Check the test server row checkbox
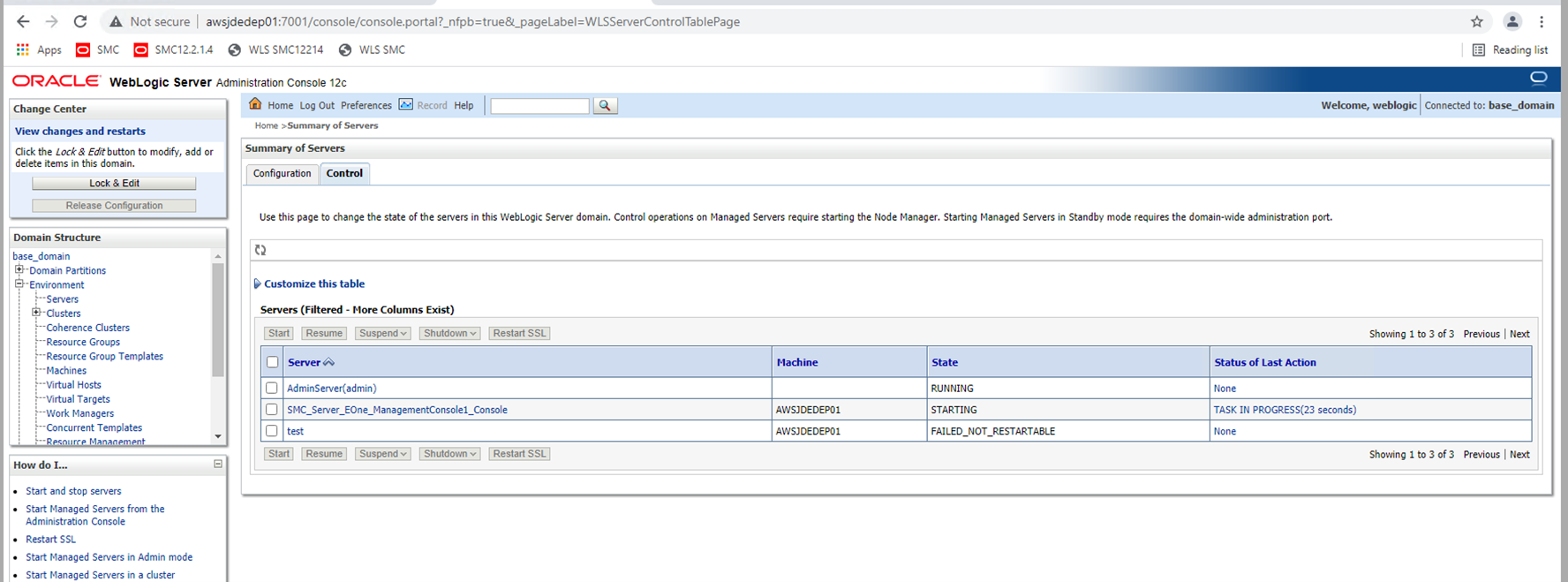Viewport: 1568px width, 582px height. tap(272, 431)
